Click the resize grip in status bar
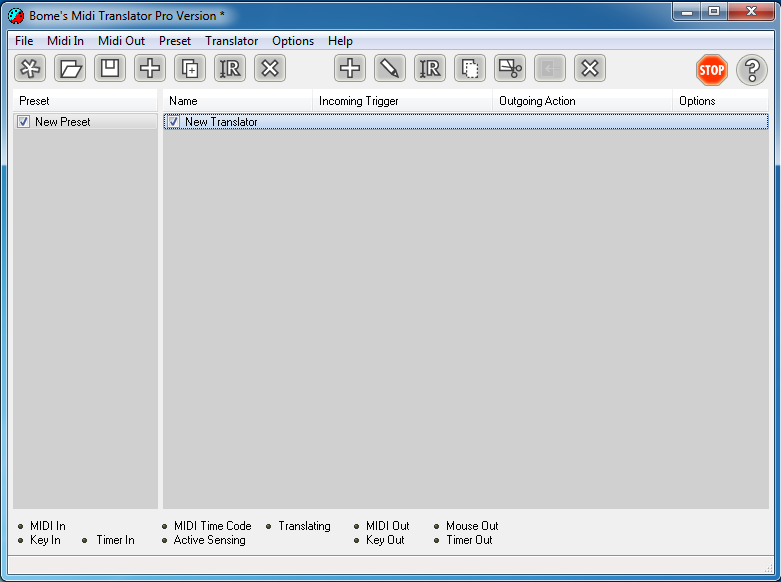This screenshot has height=582, width=781. click(x=769, y=569)
